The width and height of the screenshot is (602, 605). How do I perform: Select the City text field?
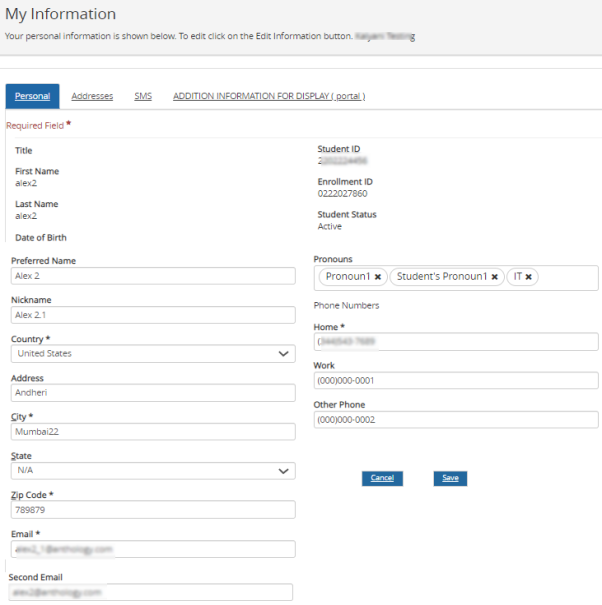[x=153, y=432]
